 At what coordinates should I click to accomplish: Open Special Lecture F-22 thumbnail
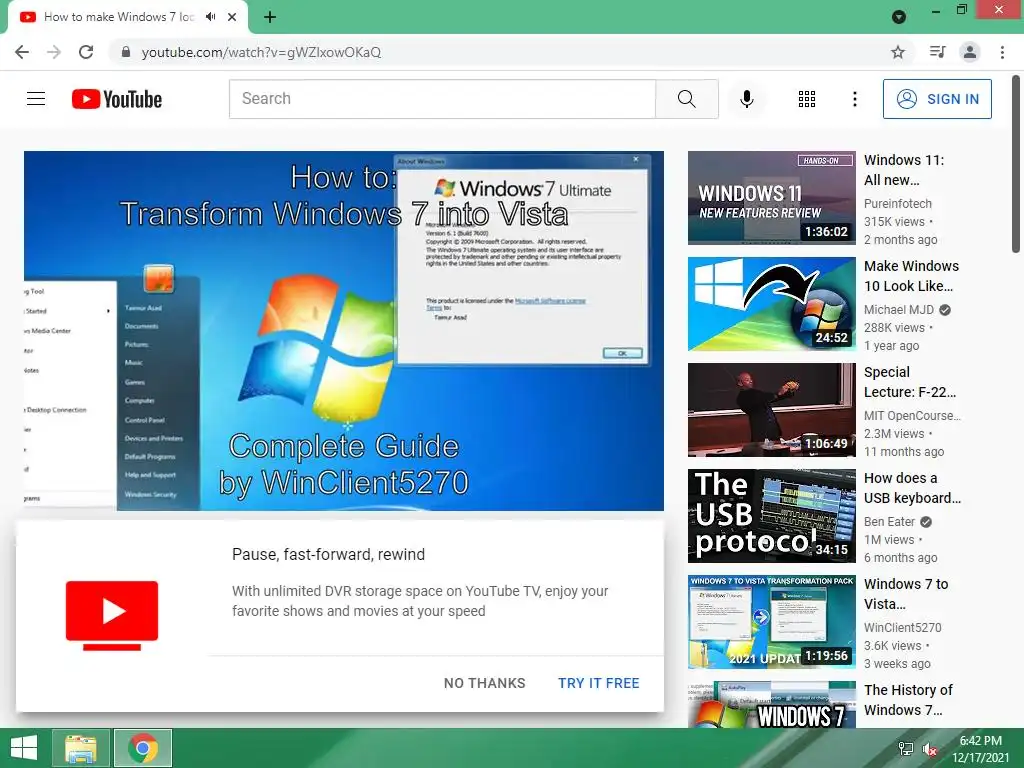tap(771, 409)
